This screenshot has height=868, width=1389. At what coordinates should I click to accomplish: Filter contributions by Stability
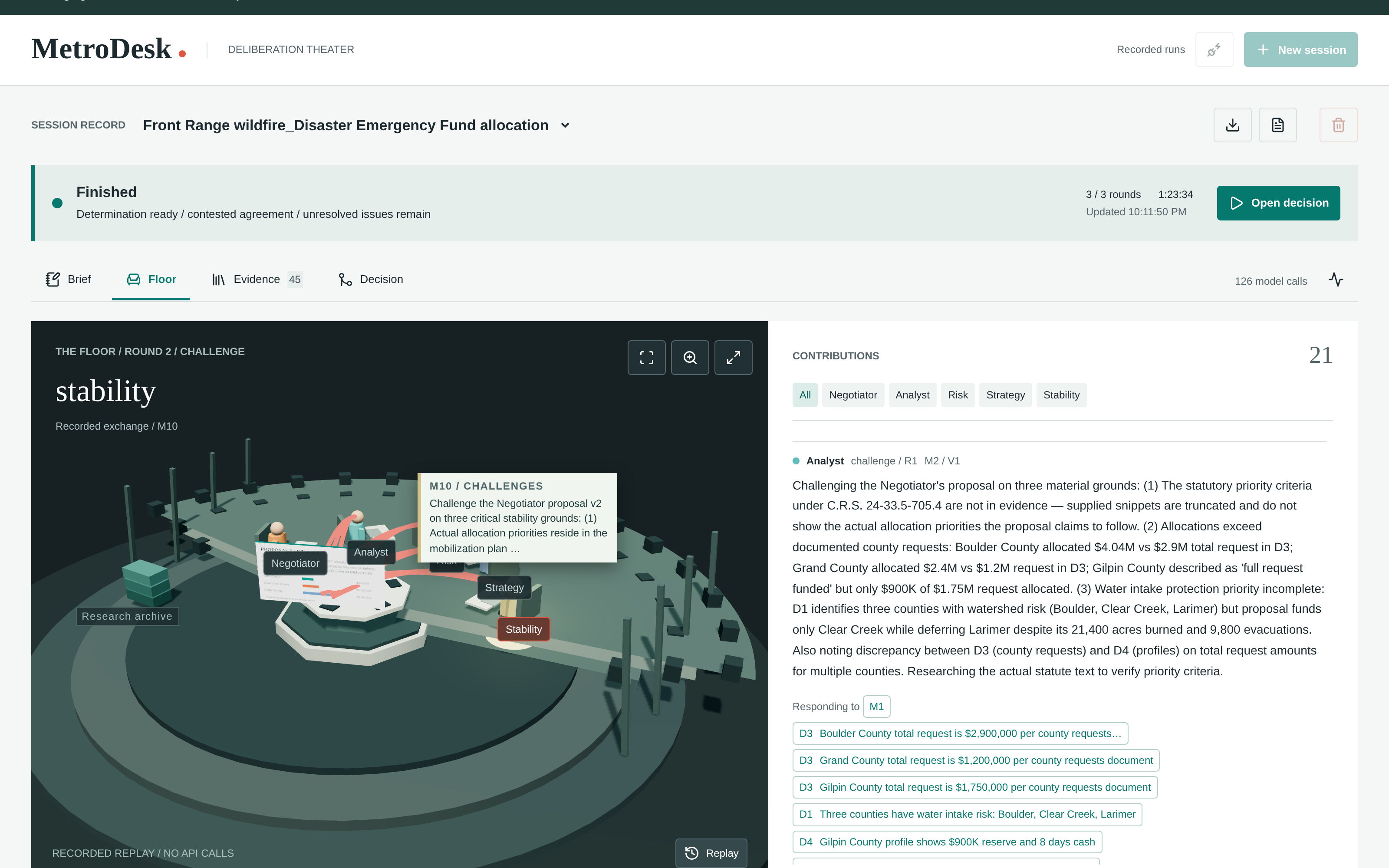click(x=1061, y=395)
